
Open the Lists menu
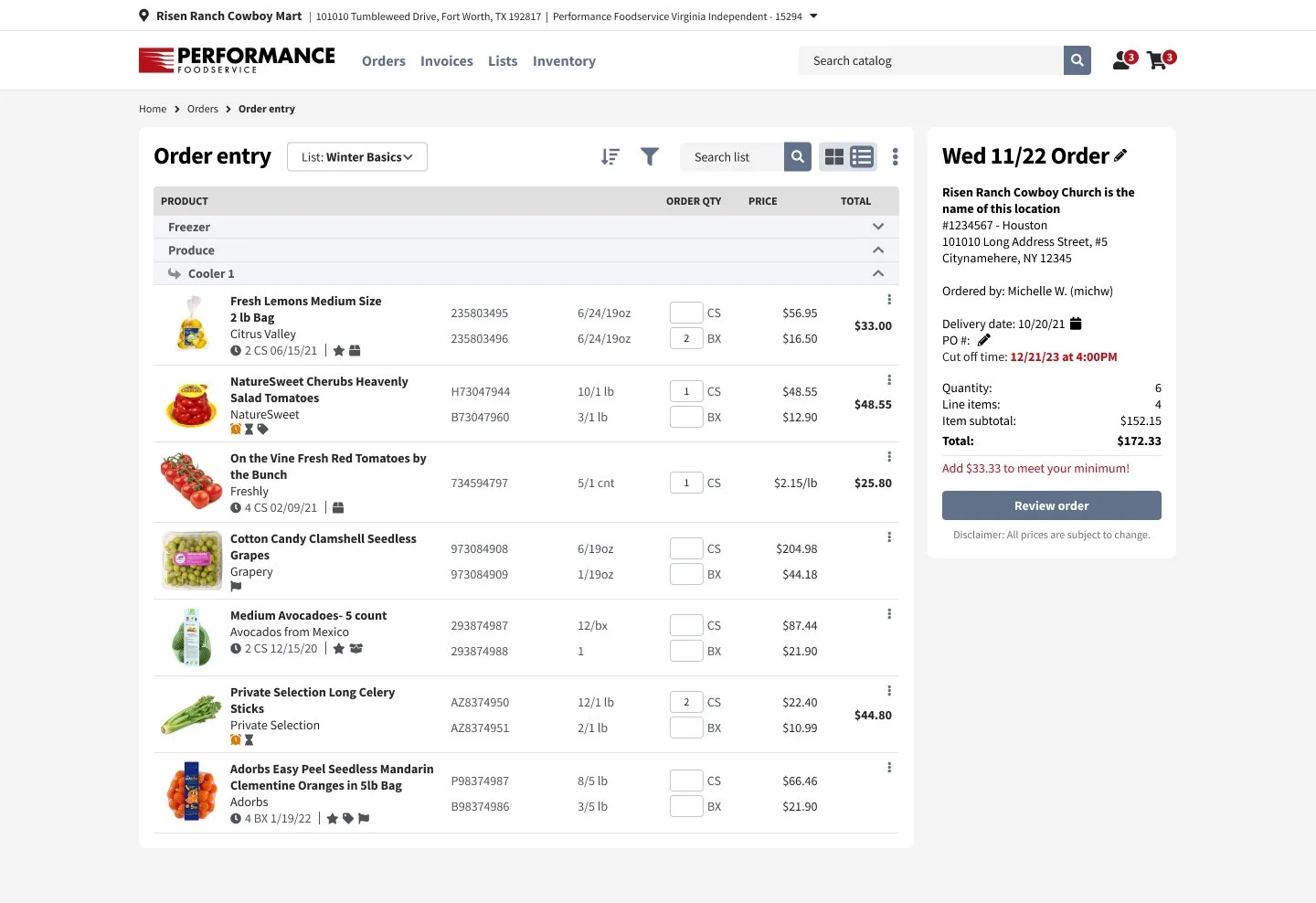503,61
